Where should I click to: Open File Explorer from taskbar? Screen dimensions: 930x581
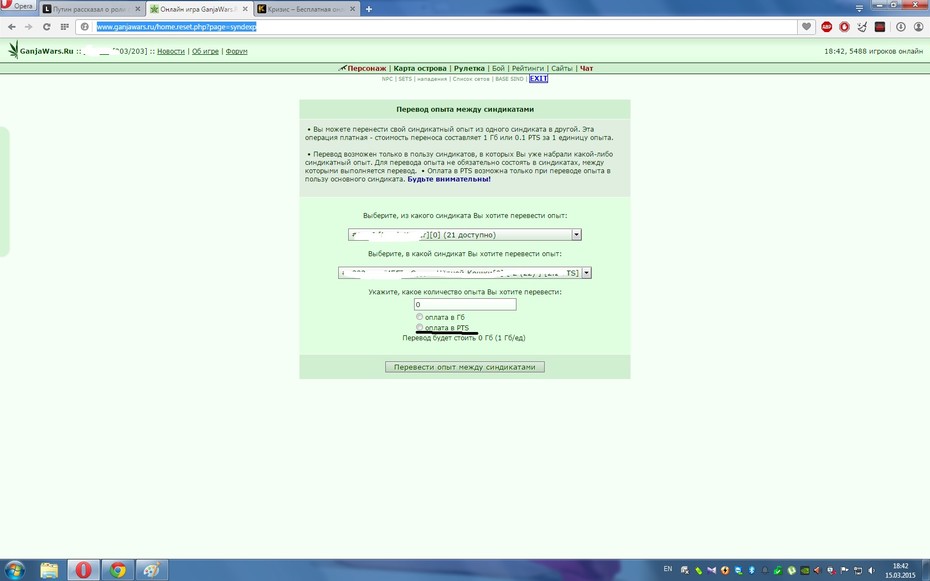[49, 570]
